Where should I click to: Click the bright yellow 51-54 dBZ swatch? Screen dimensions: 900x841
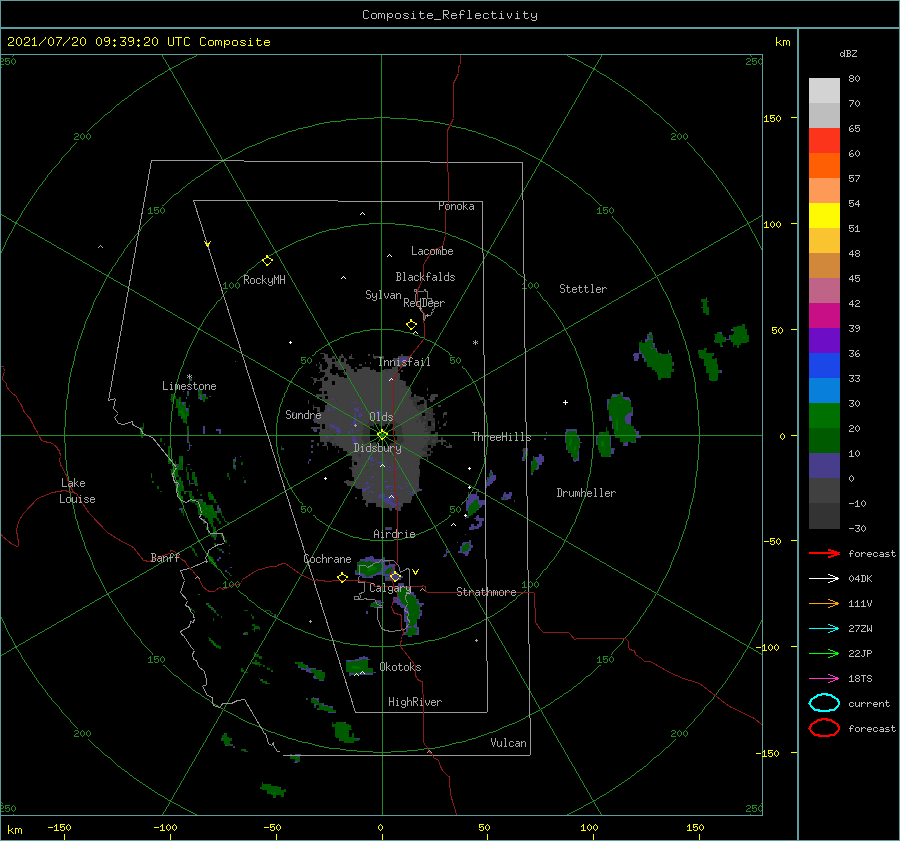[x=824, y=216]
